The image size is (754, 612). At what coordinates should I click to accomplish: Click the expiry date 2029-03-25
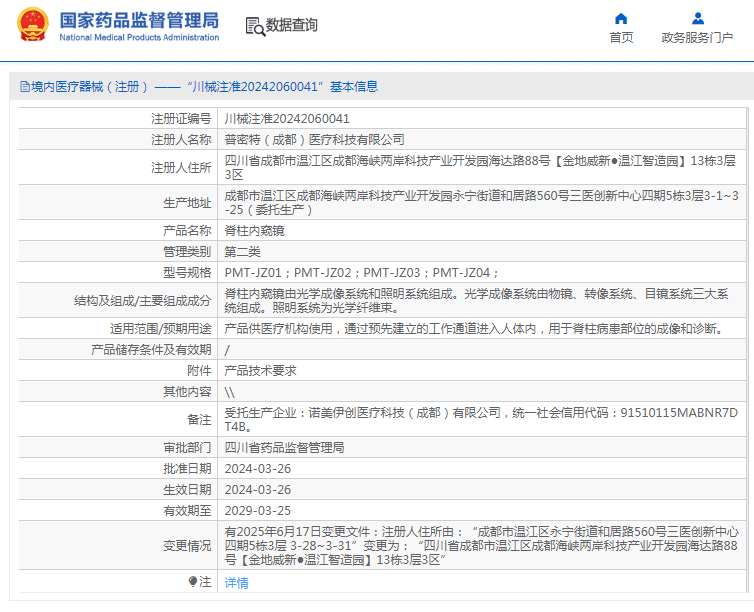click(257, 510)
